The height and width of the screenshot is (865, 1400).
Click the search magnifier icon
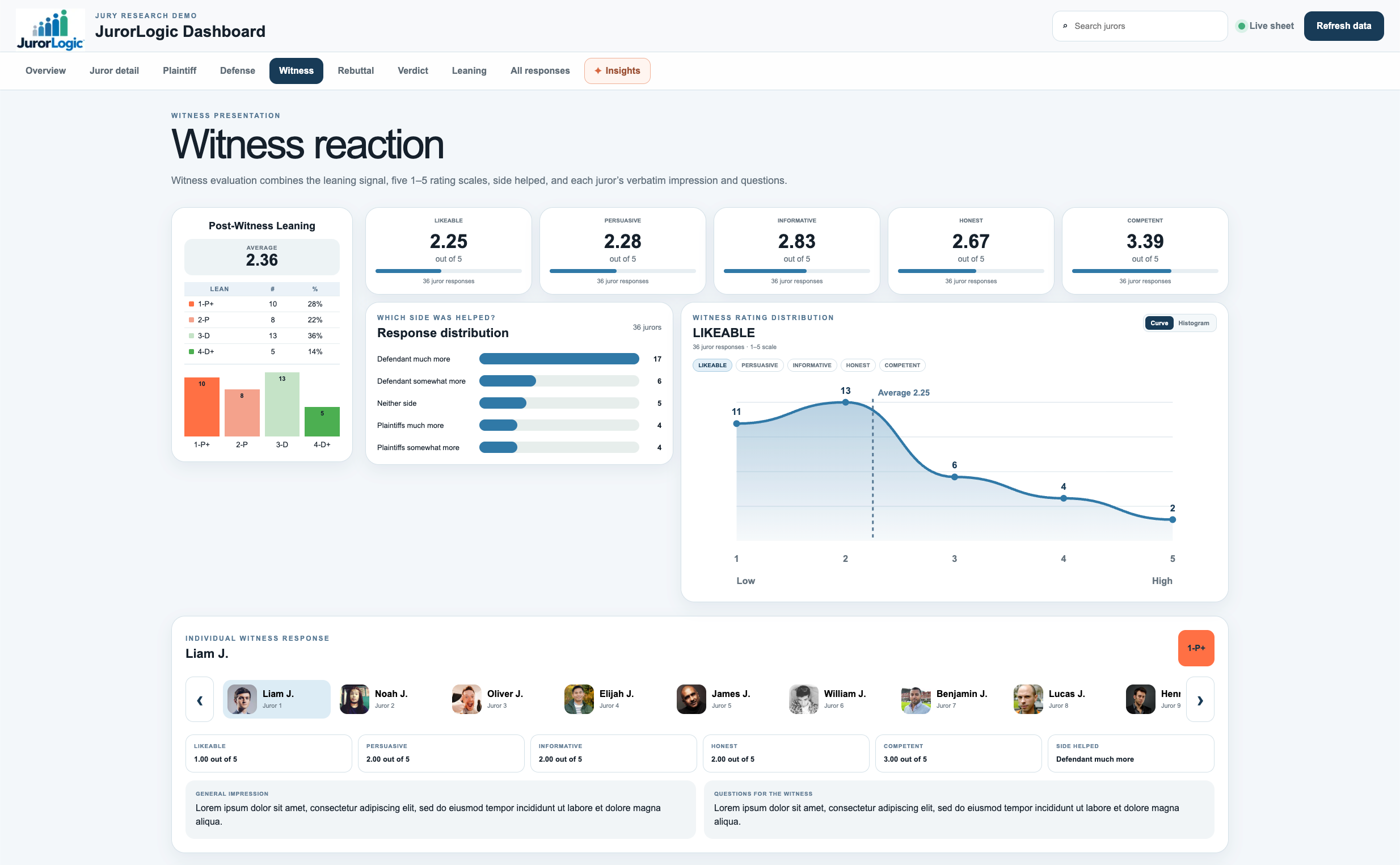pos(1065,26)
